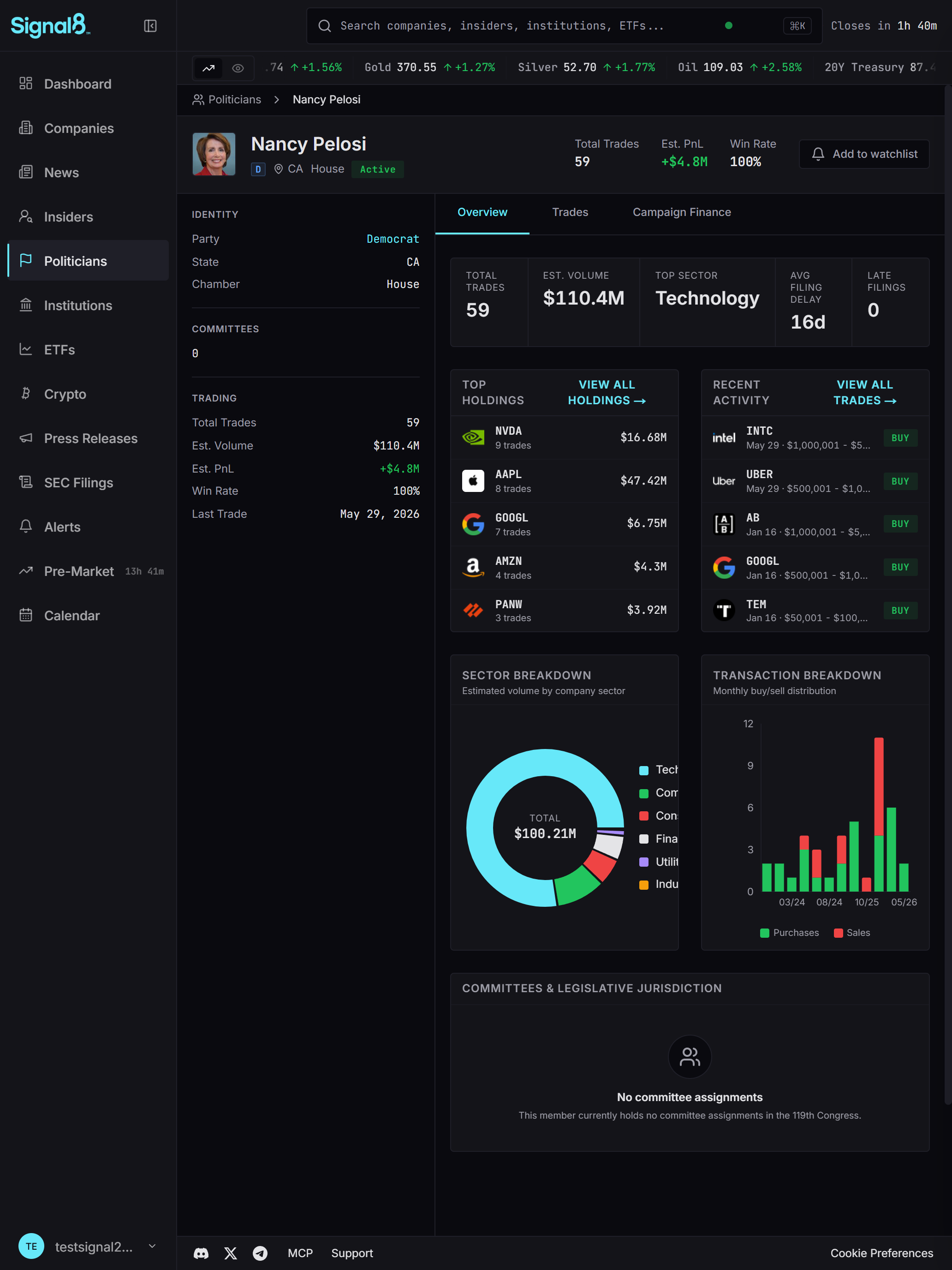The image size is (952, 1270).
Task: Switch to the Overview tab
Action: pos(482,212)
